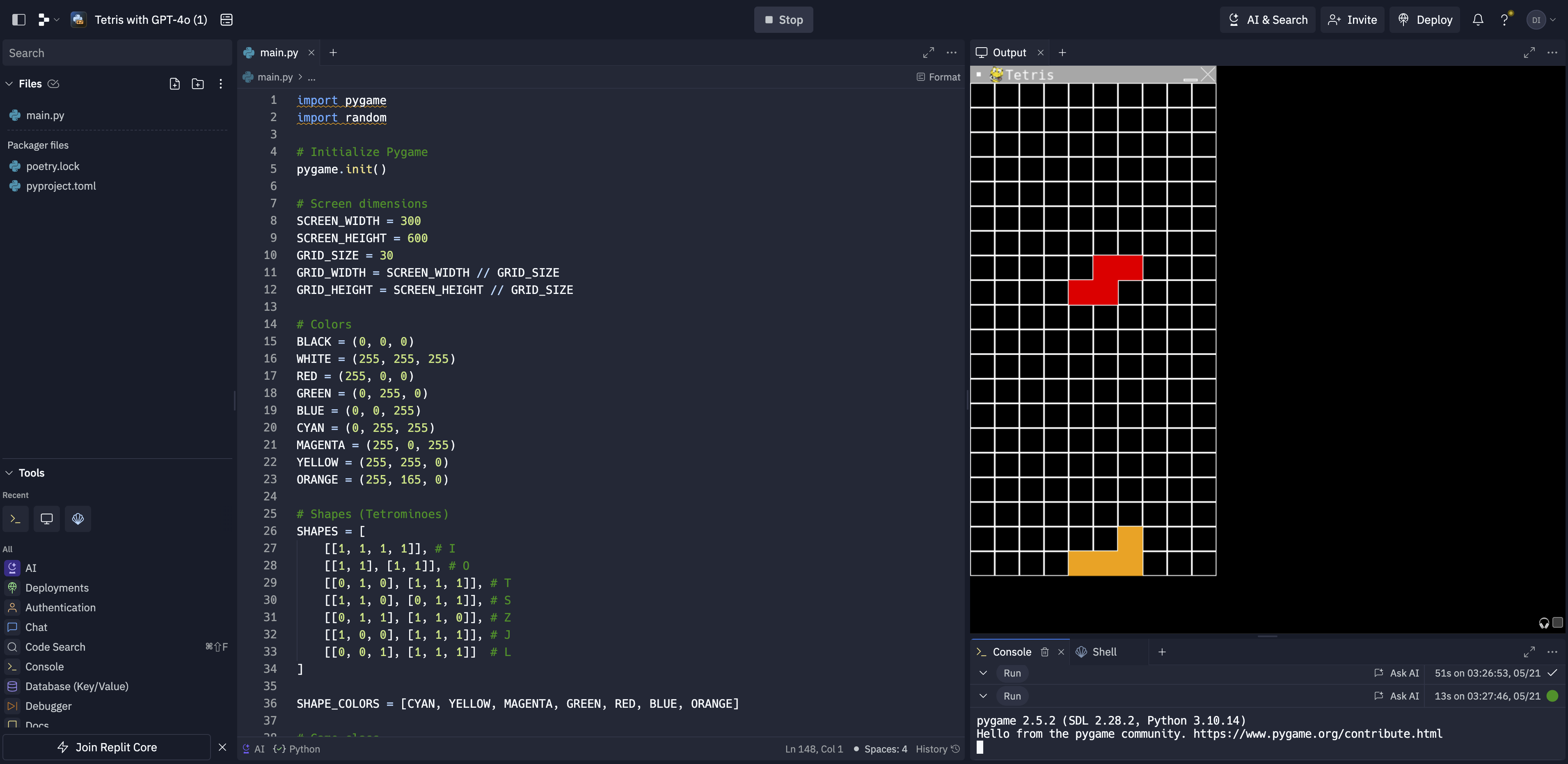Click the Search input field

pos(117,53)
